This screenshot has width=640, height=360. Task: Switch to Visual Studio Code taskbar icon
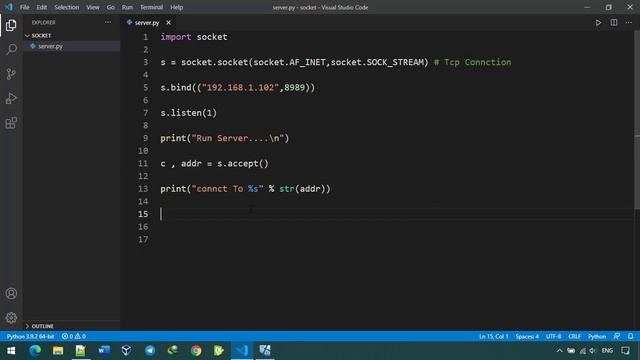[242, 351]
